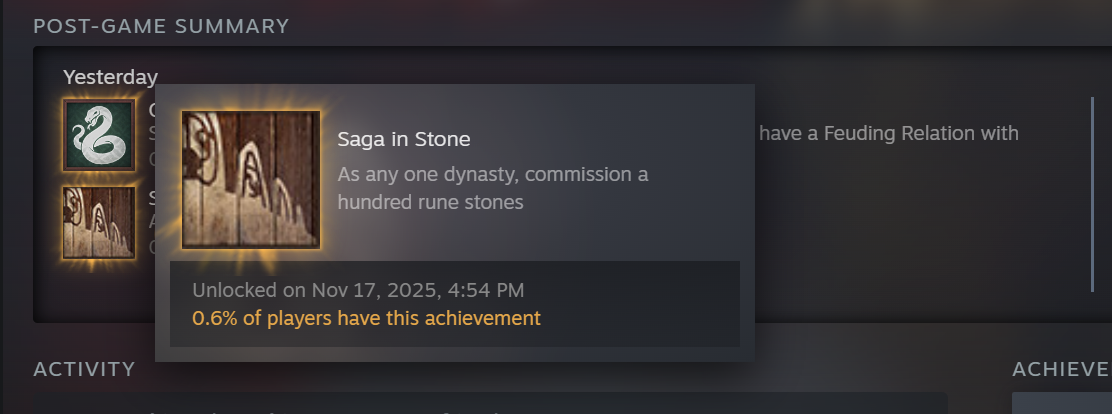Image resolution: width=1112 pixels, height=414 pixels.
Task: Click the partly hidden snake achievement title
Action: pos(151,110)
